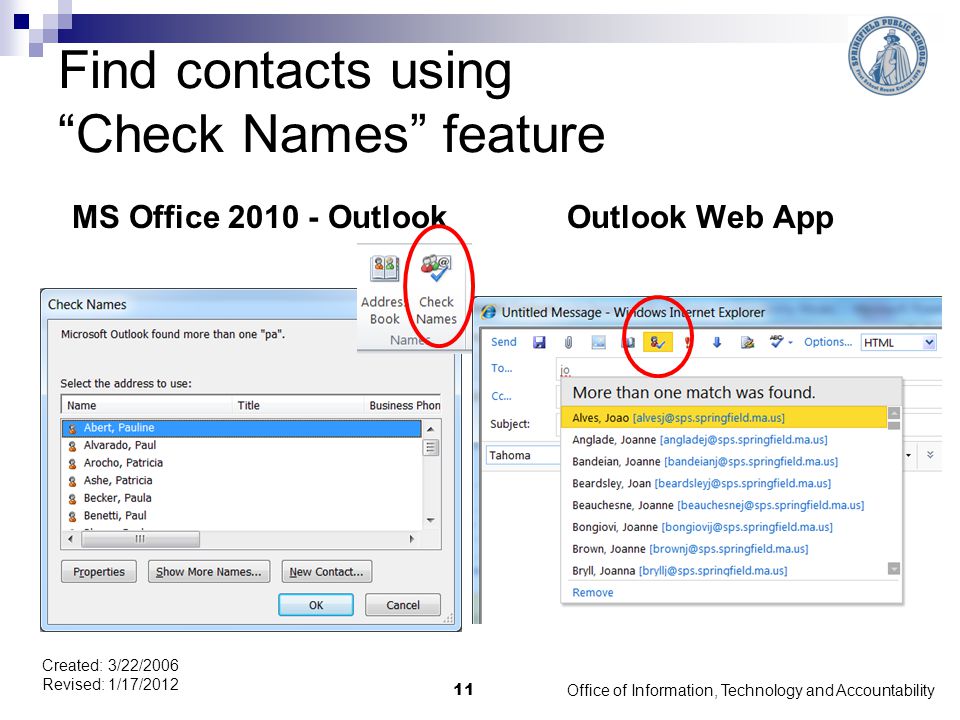This screenshot has height=720, width=960.
Task: Select Becker, Paula in the list
Action: [x=242, y=498]
